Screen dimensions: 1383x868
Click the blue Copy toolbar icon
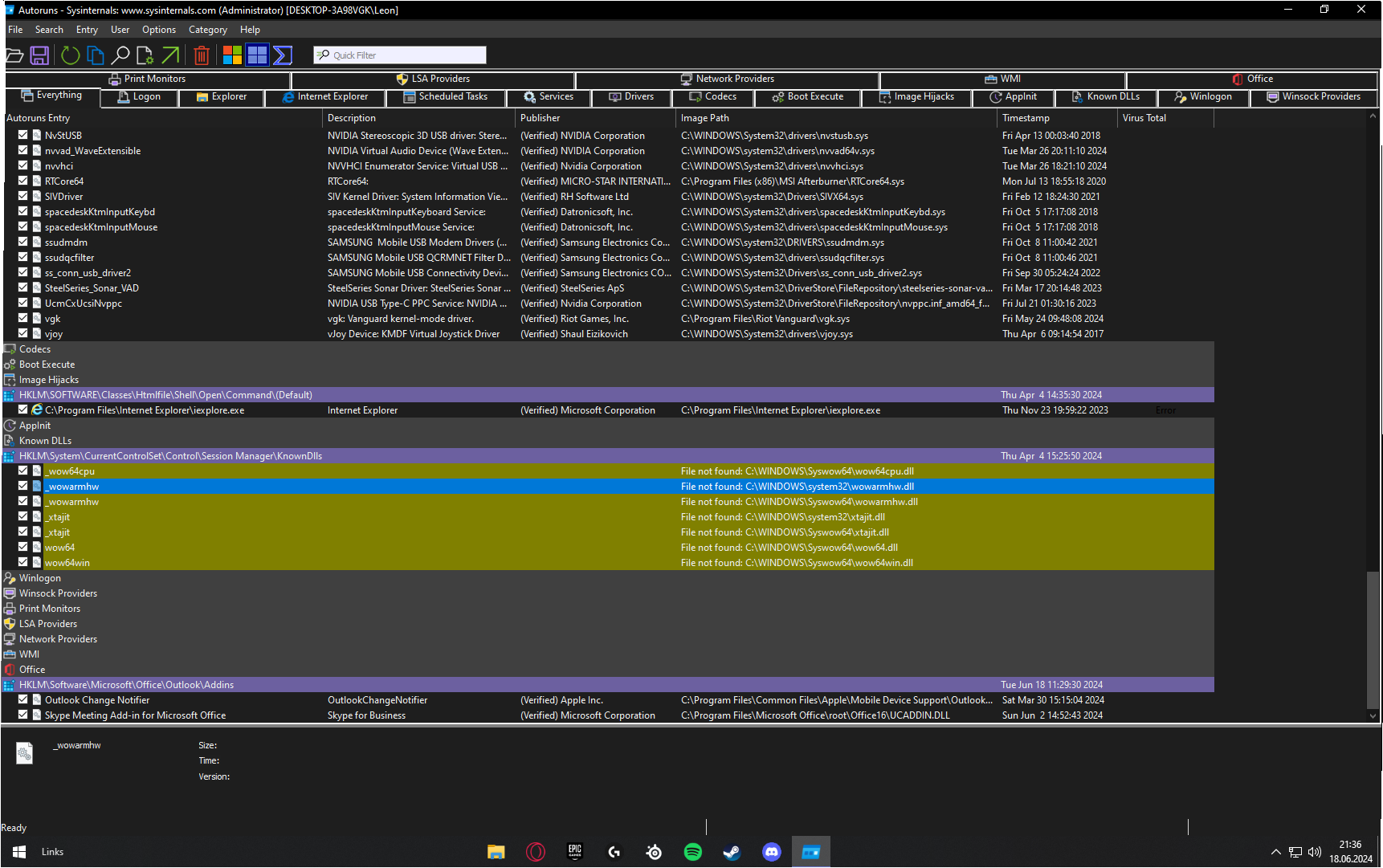point(96,55)
